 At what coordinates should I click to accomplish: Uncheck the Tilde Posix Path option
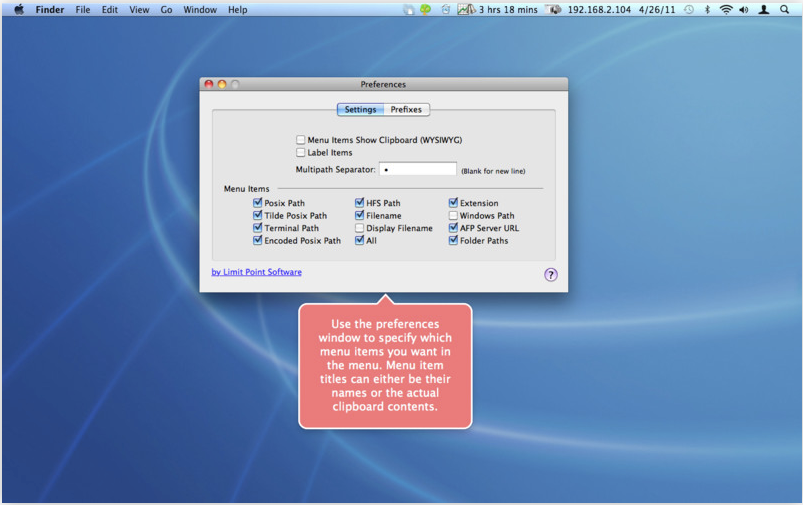click(258, 215)
